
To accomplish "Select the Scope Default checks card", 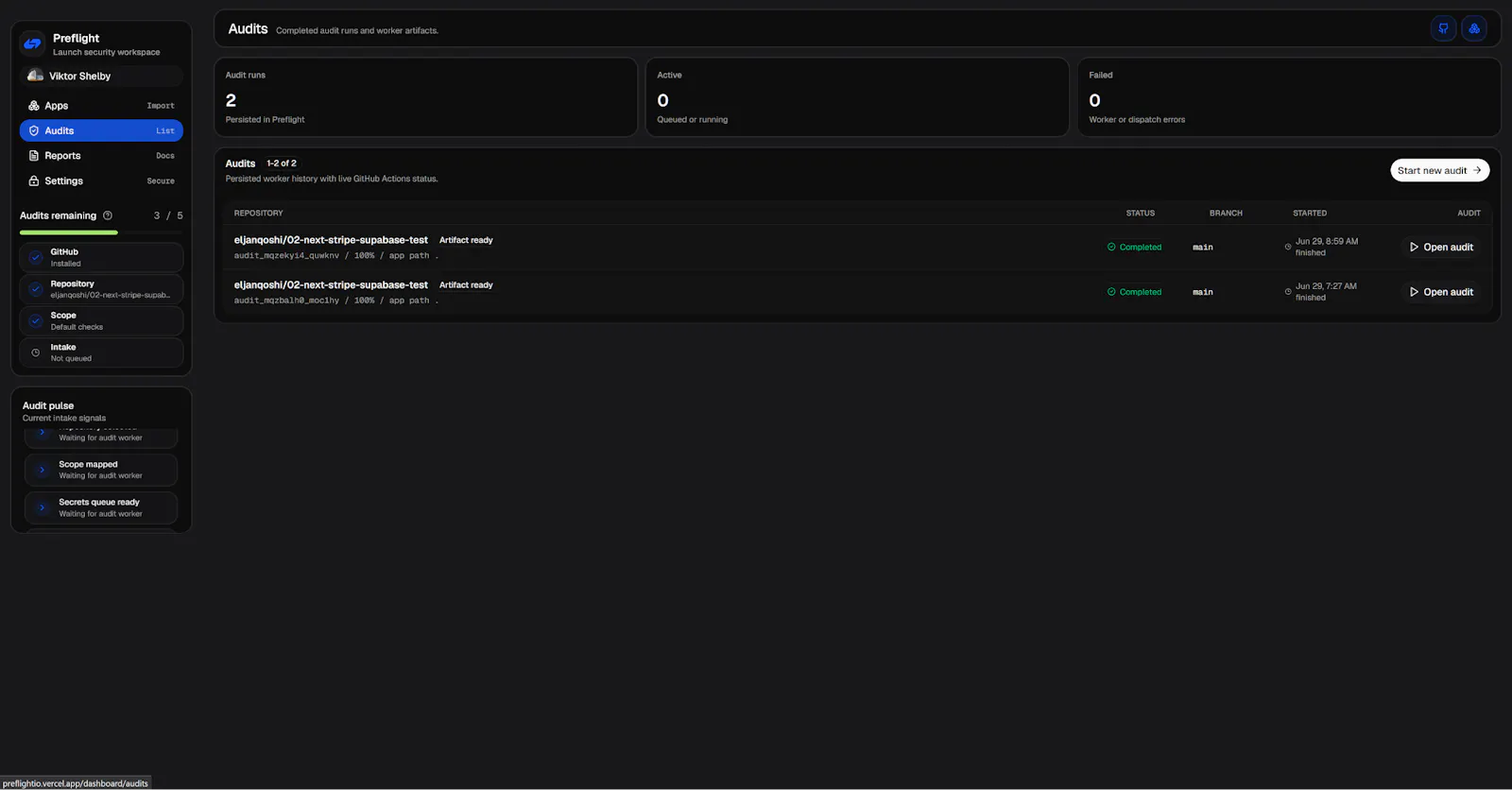I will [x=101, y=321].
